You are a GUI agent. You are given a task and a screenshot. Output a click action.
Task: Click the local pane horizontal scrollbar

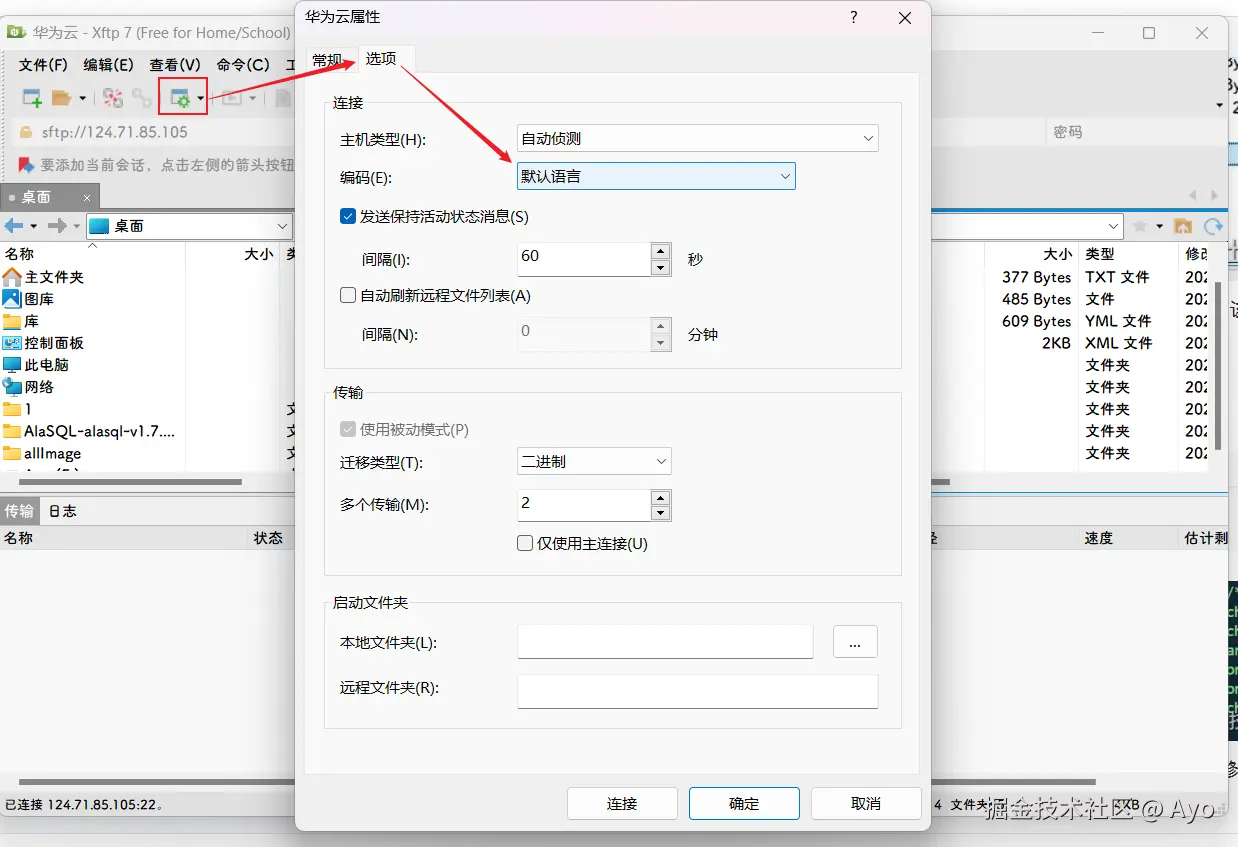(130, 482)
